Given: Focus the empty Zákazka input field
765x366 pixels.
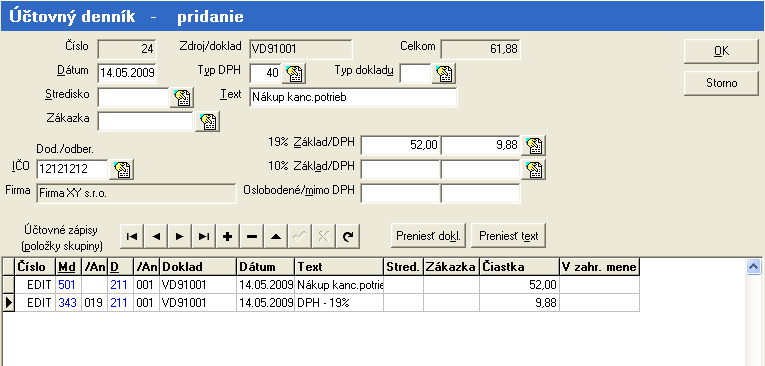Looking at the screenshot, I should pos(145,122).
